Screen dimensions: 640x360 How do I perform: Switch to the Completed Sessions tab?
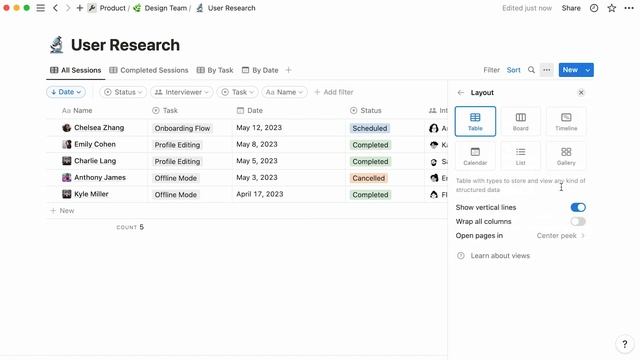click(149, 70)
